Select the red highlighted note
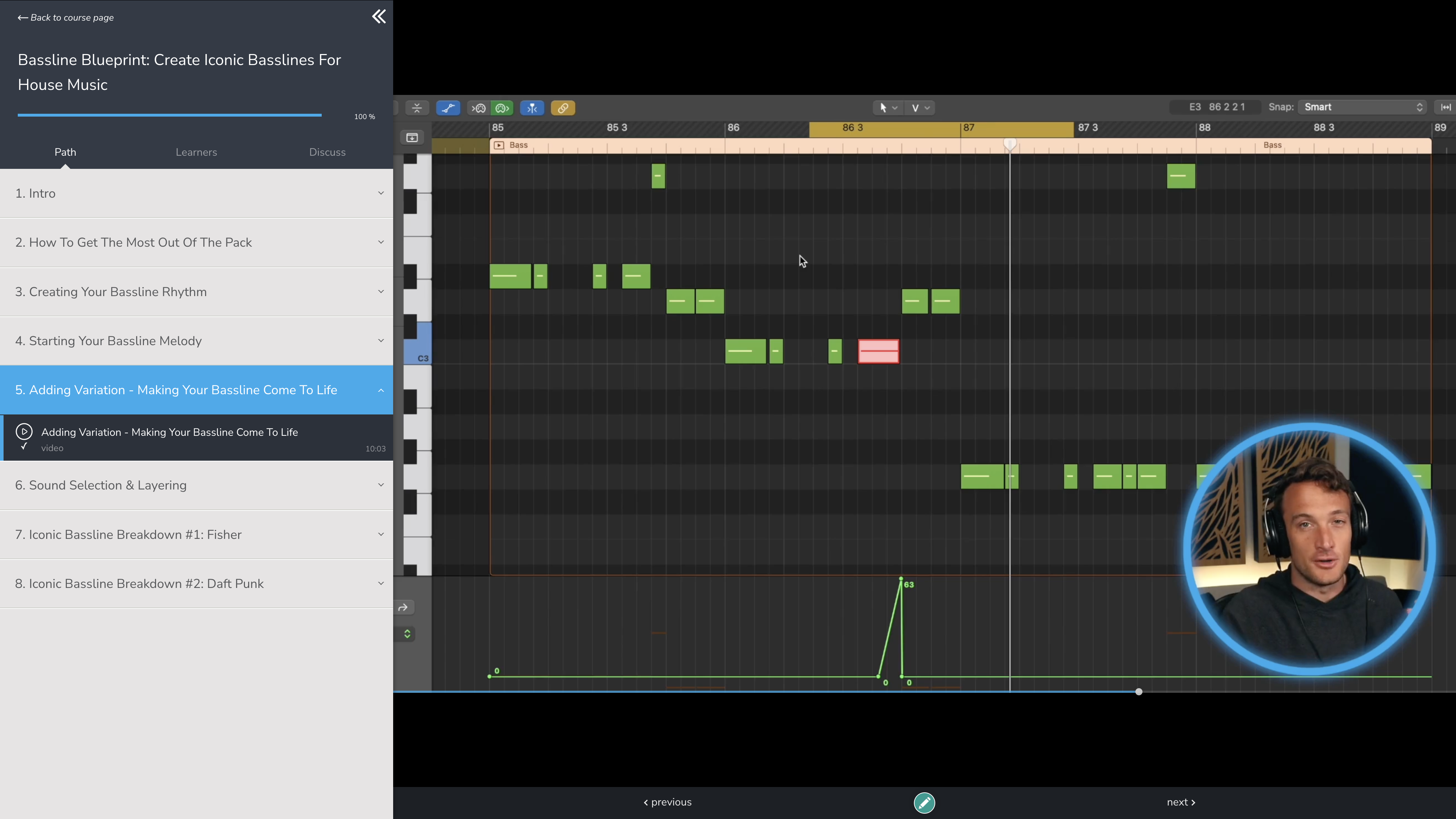1456x819 pixels. tap(878, 351)
